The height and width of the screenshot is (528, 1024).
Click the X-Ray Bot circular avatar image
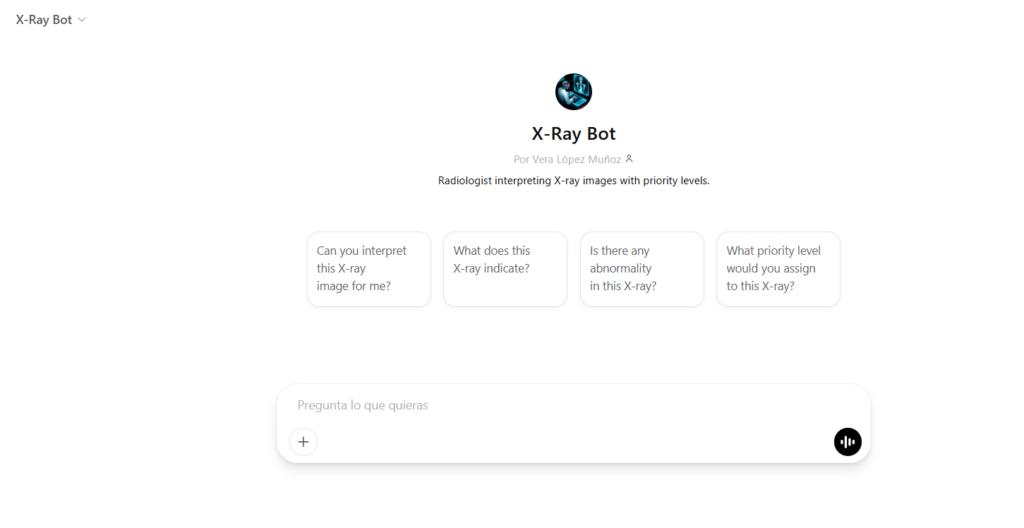(573, 91)
